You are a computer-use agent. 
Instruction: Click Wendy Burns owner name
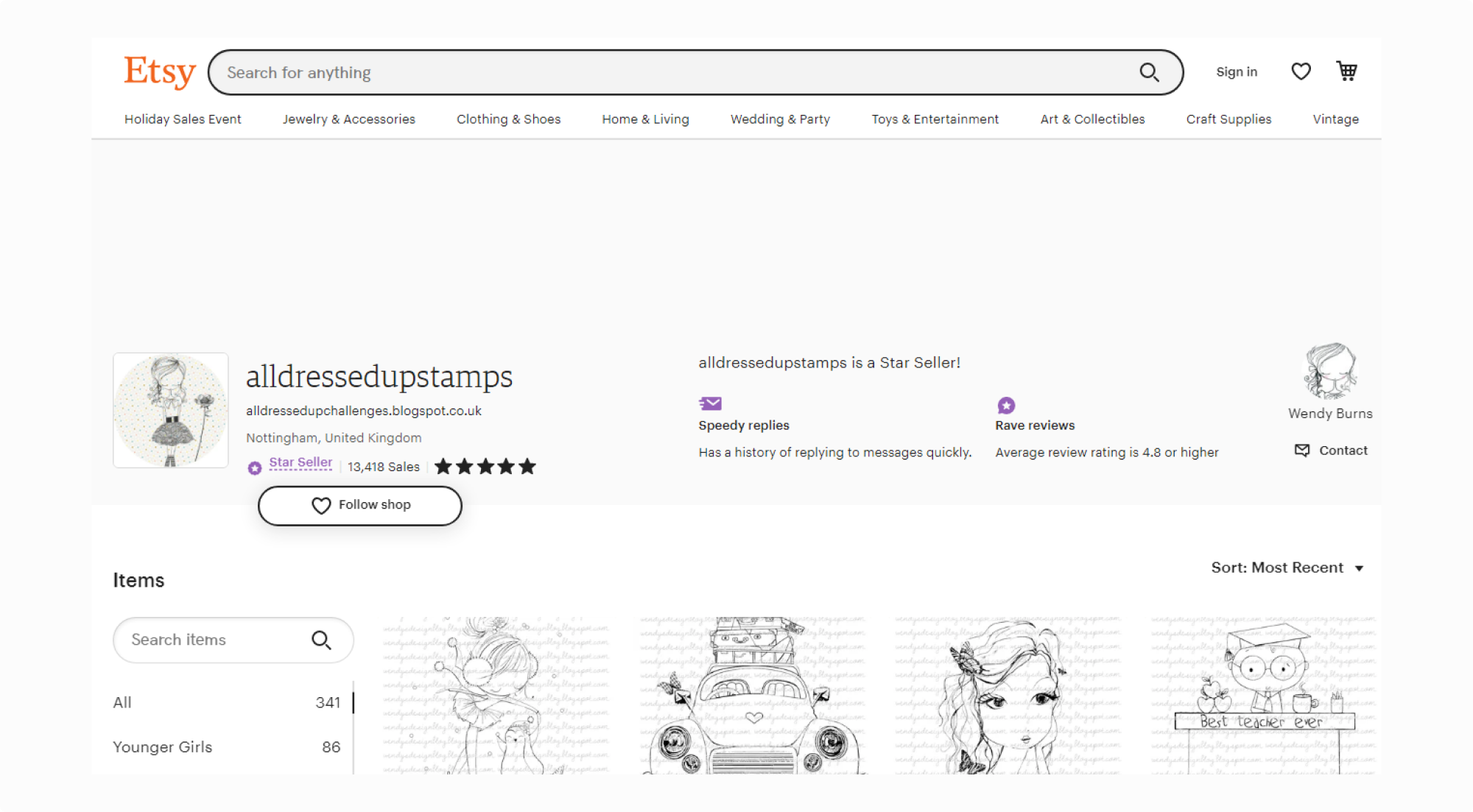1330,414
